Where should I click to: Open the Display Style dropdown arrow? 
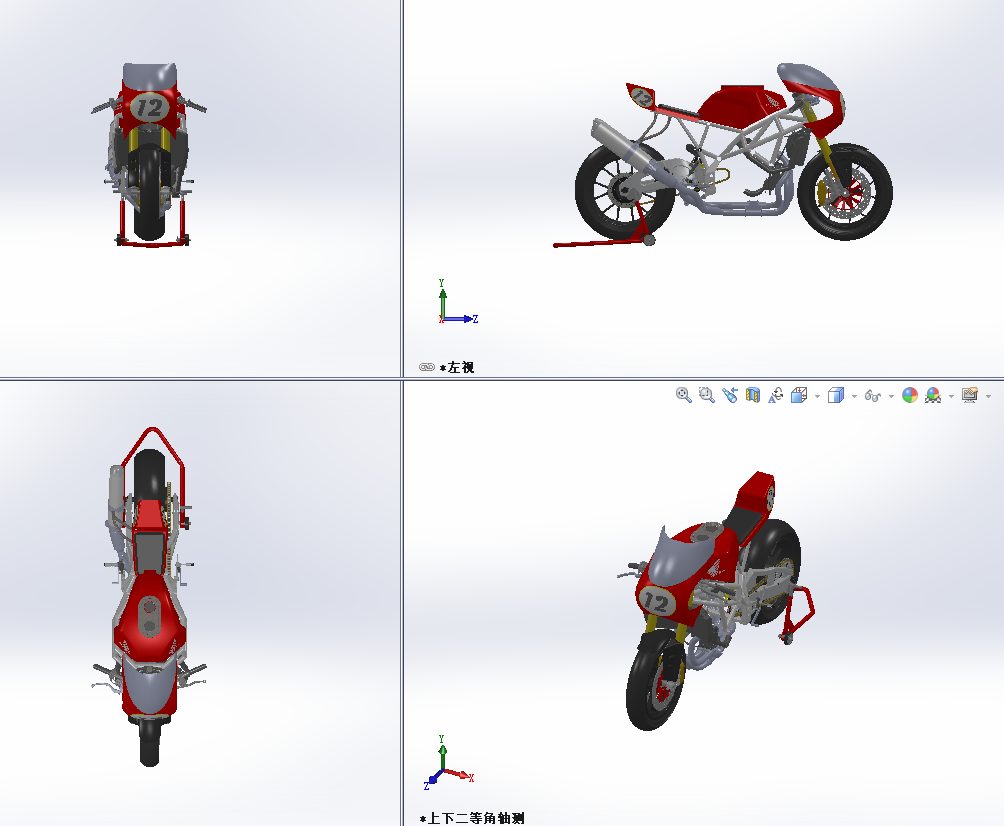pyautogui.click(x=854, y=396)
